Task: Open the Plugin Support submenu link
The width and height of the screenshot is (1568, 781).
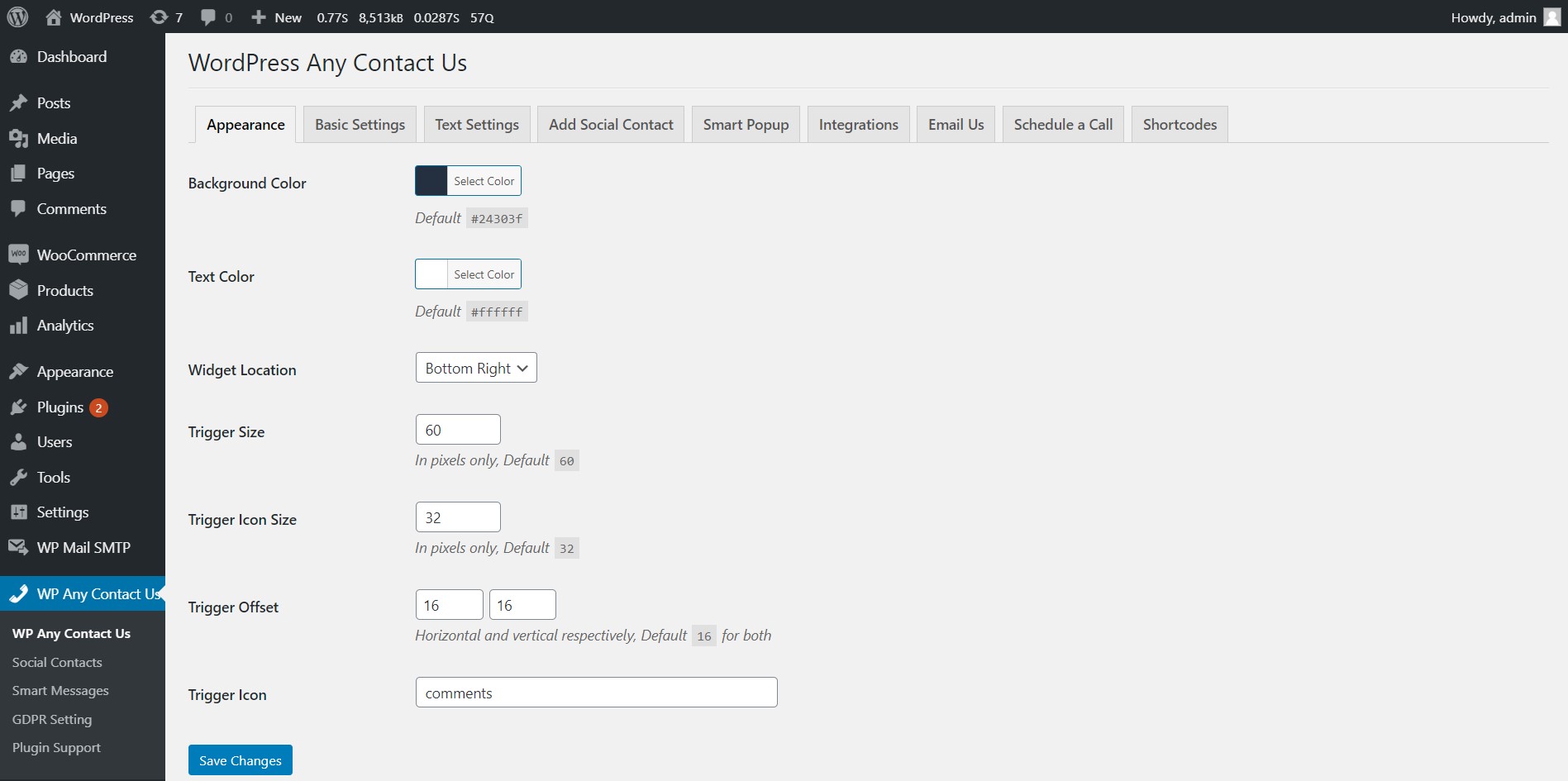Action: (x=56, y=748)
